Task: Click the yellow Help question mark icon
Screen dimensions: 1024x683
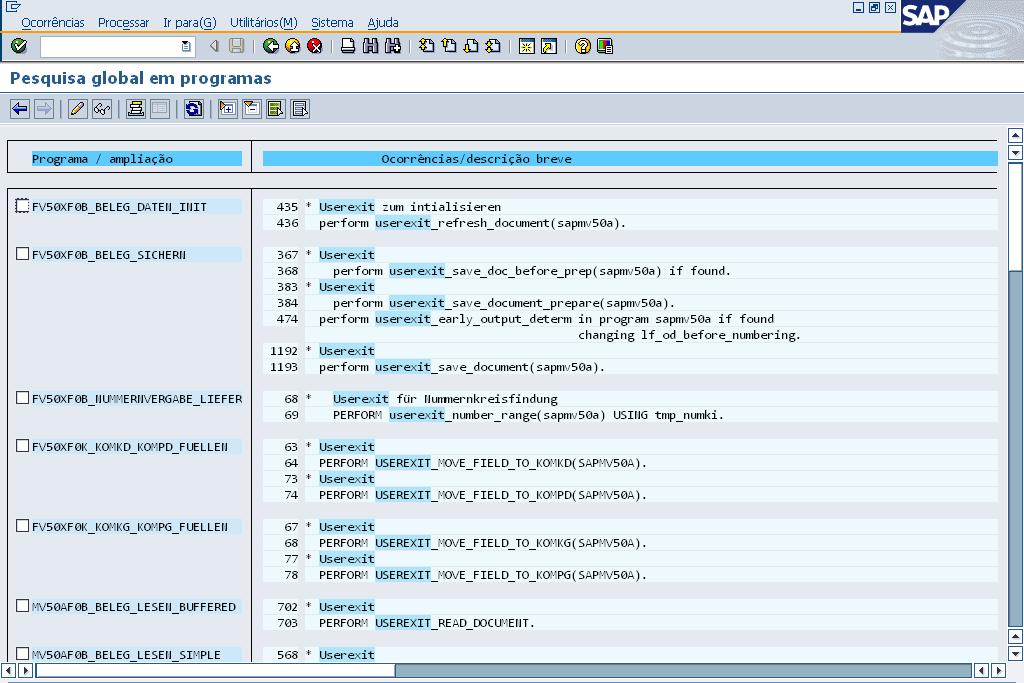Action: coord(583,46)
